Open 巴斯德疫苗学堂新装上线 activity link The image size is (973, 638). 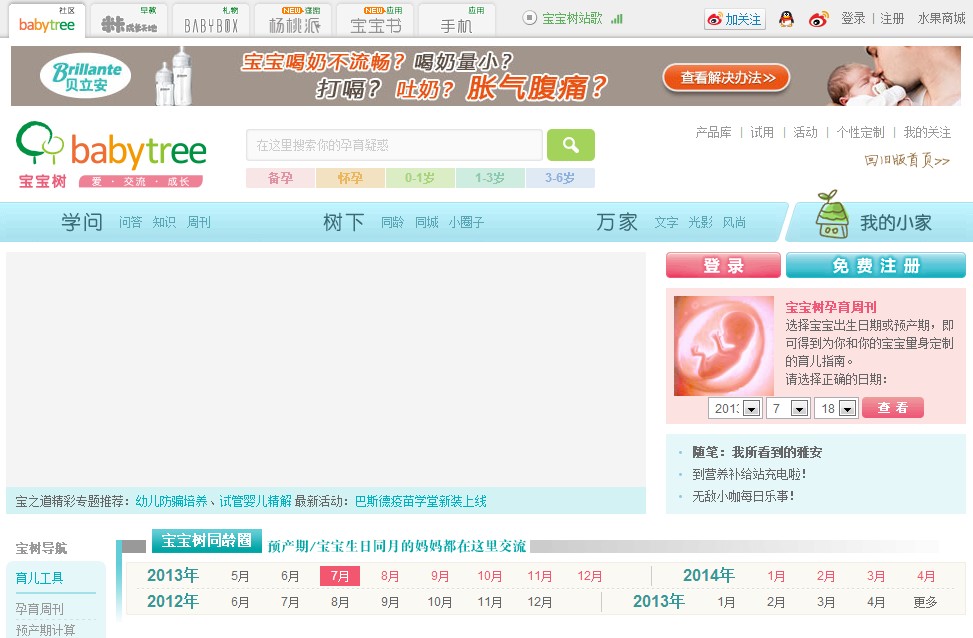coord(421,501)
